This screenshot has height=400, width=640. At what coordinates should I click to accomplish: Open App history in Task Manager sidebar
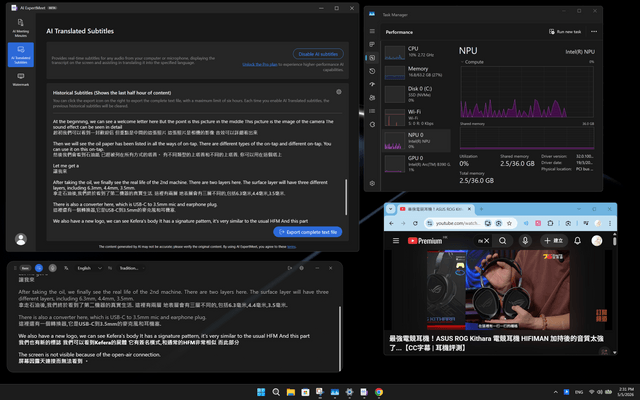[x=372, y=71]
